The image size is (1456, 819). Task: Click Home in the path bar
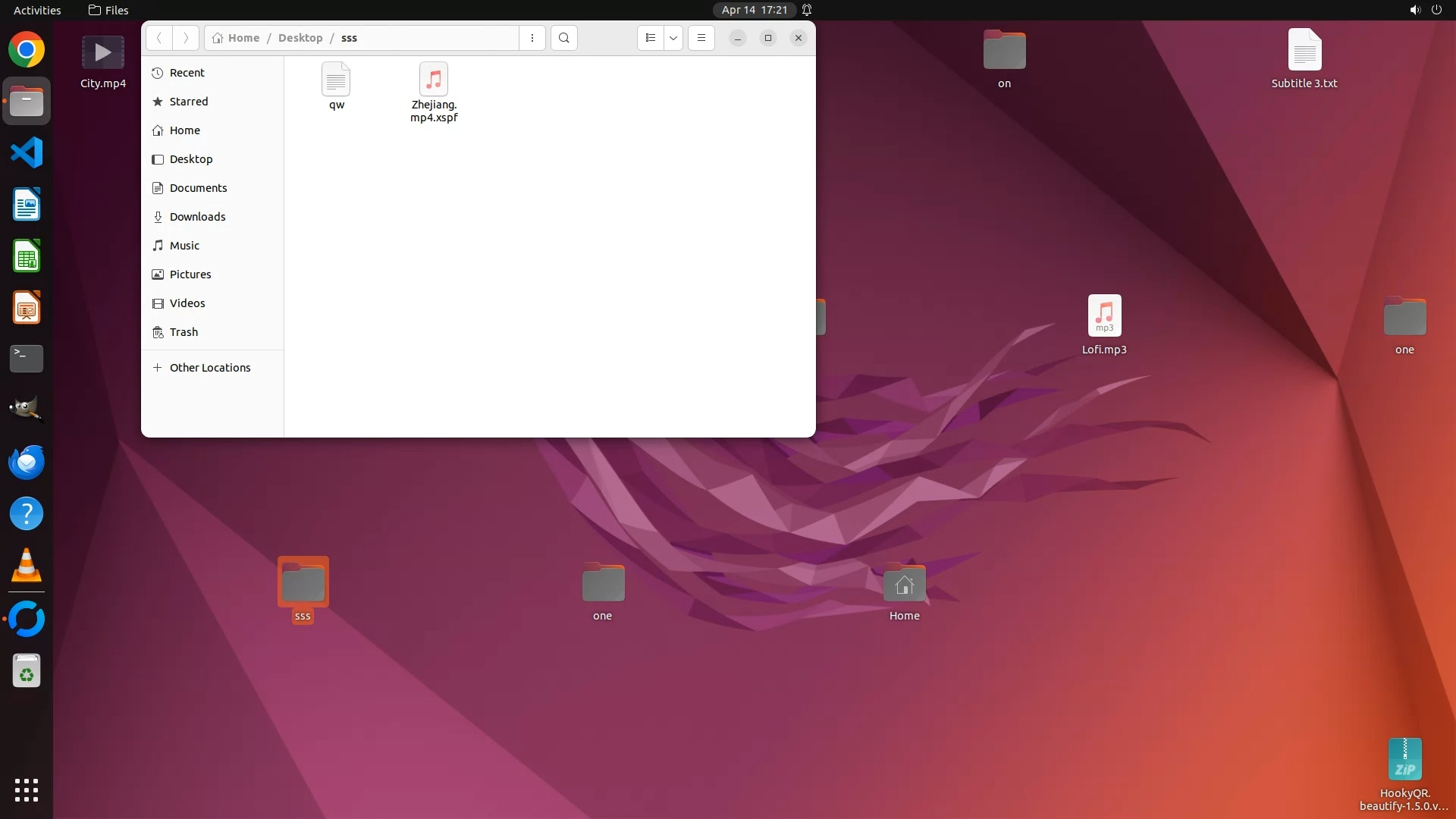243,38
